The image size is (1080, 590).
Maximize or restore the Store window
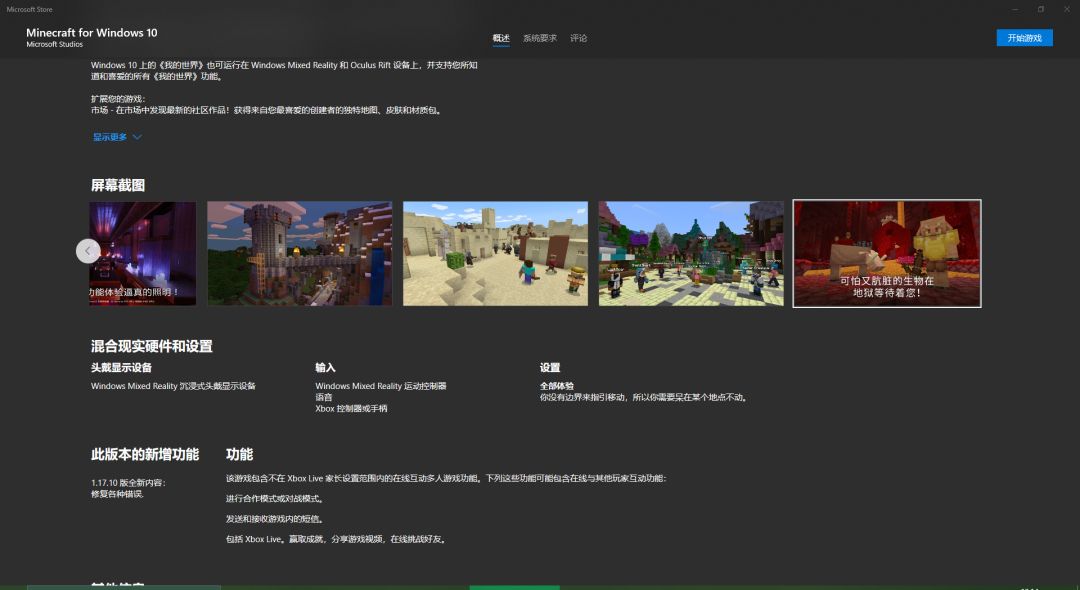(x=1041, y=9)
